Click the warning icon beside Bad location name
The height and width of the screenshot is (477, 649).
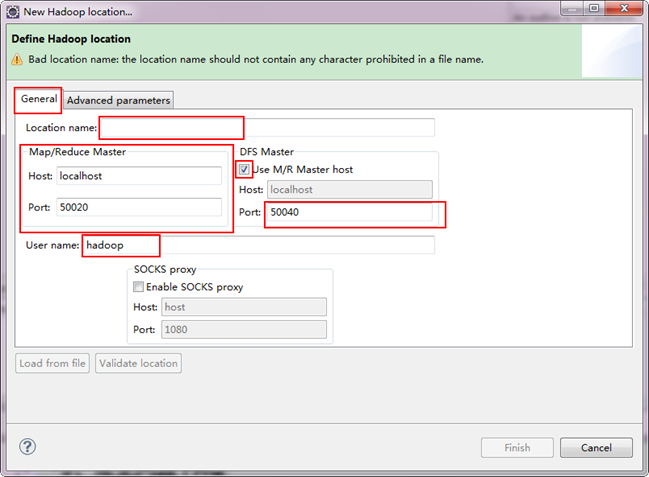[x=17, y=59]
